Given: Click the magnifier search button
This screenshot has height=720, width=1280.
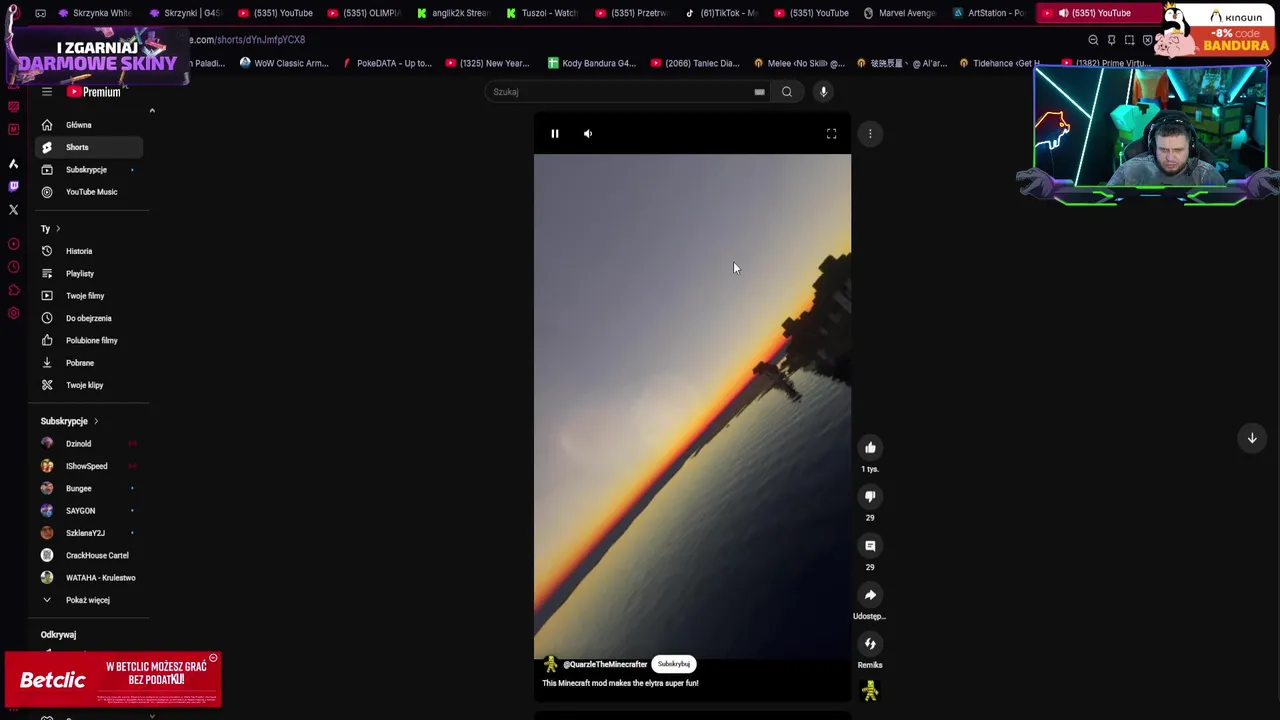Looking at the screenshot, I should [x=787, y=92].
